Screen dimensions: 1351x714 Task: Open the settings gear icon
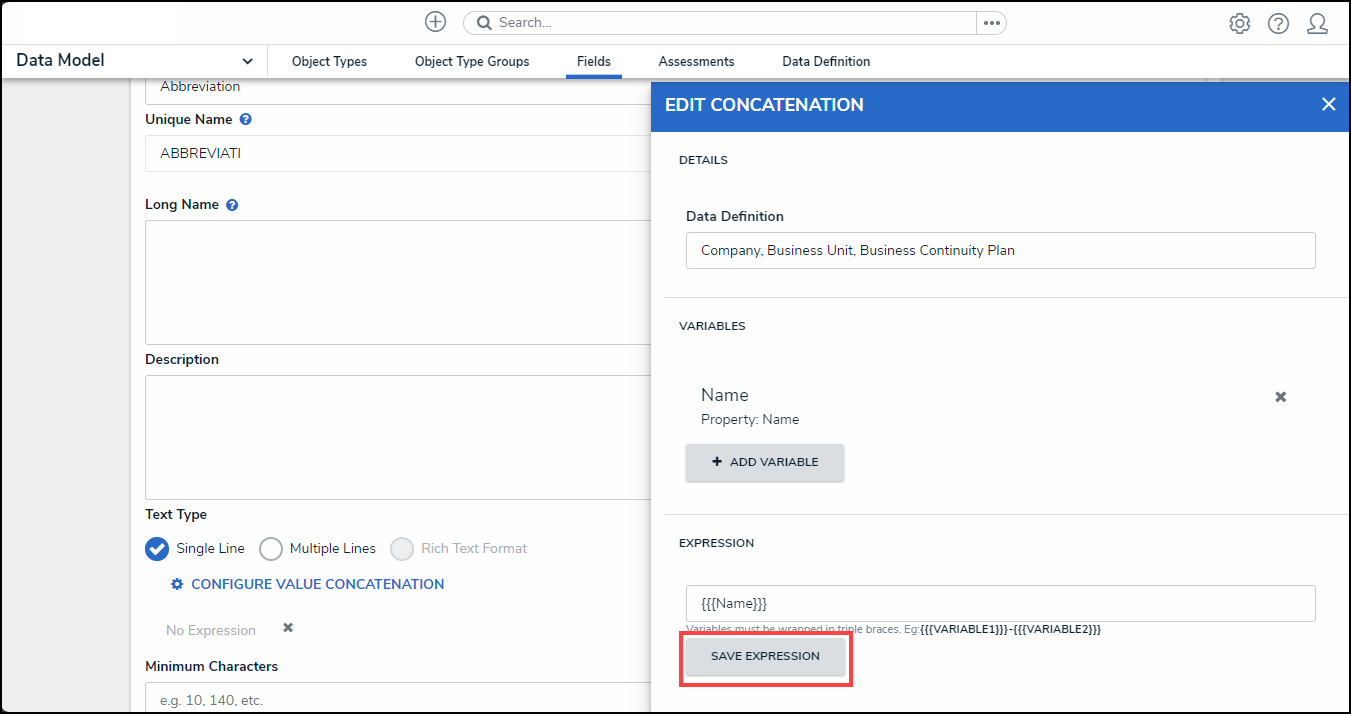(1240, 24)
